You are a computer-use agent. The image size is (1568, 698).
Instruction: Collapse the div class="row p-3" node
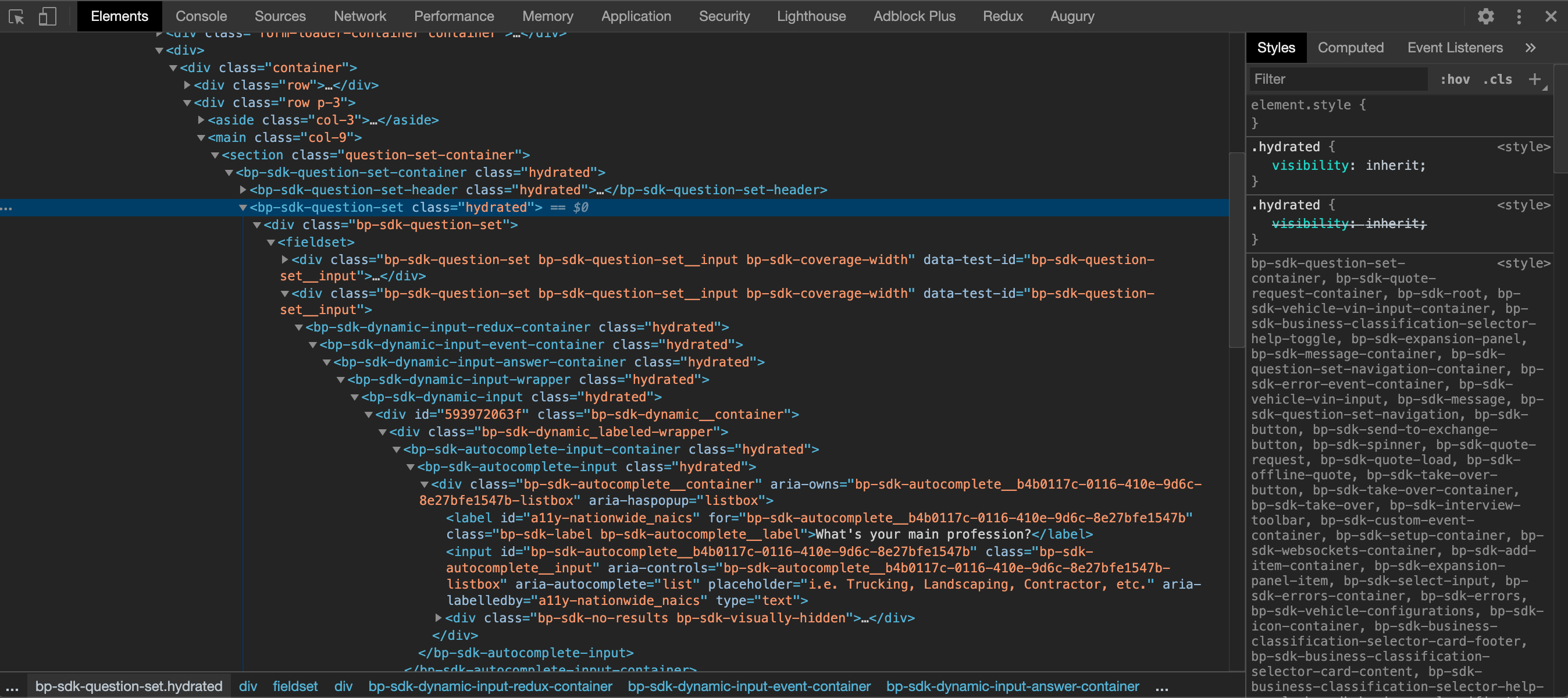click(x=187, y=103)
